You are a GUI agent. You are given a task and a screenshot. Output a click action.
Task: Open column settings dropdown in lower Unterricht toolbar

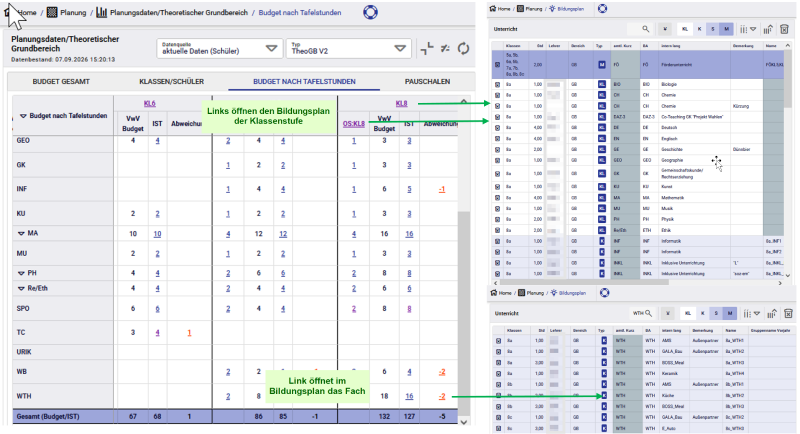752,313
